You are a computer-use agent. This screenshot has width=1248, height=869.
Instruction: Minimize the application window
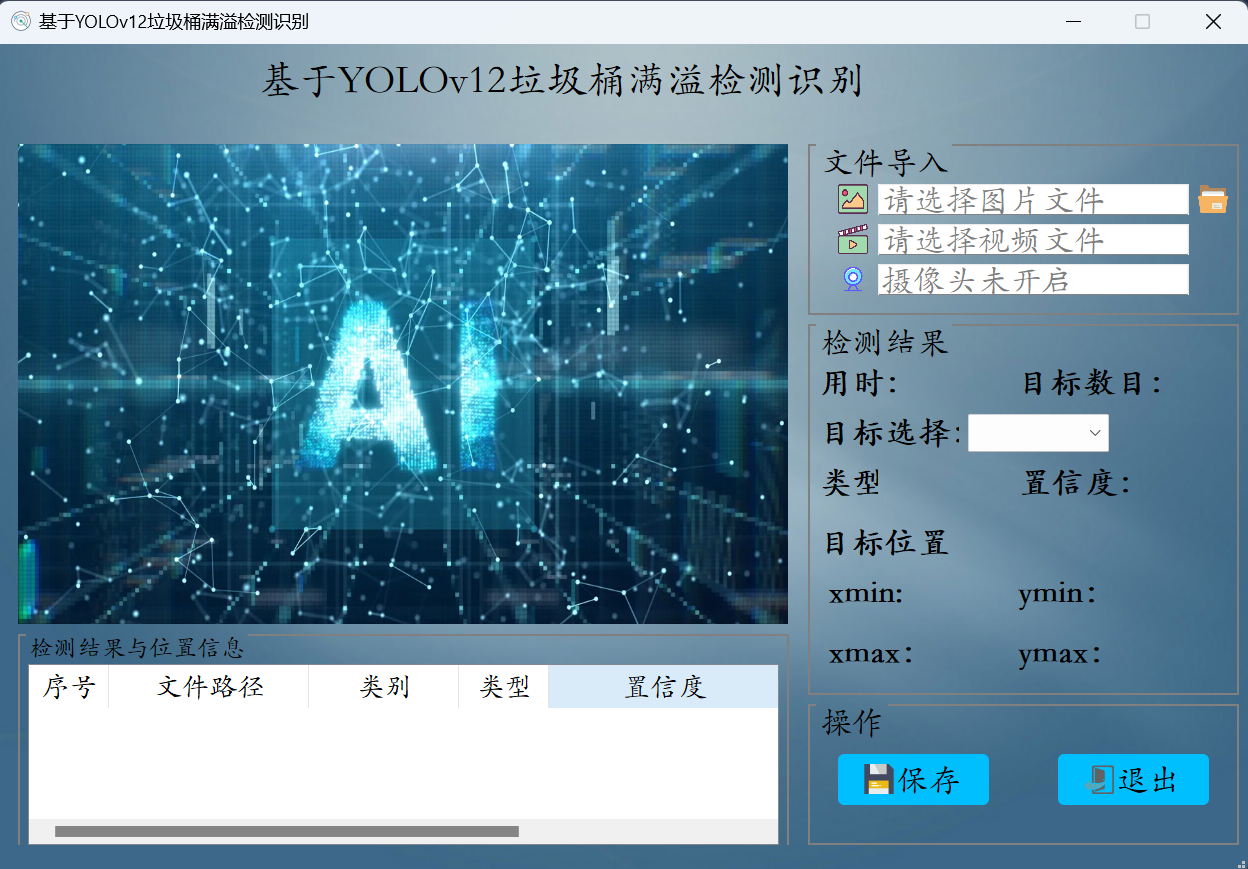click(1073, 21)
